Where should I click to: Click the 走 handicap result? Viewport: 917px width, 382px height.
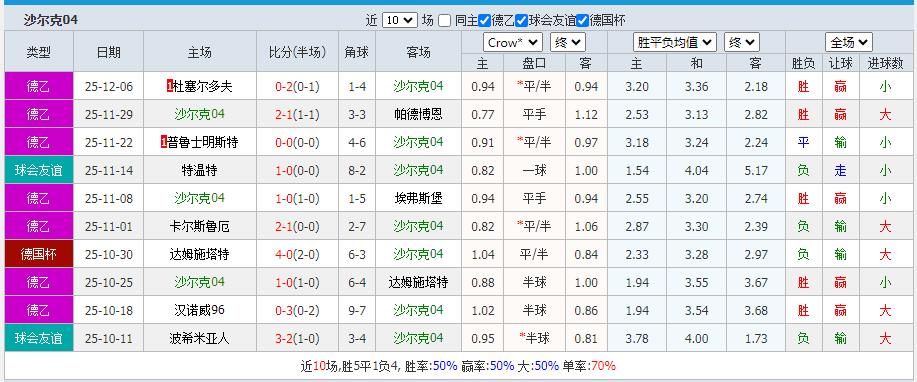[x=840, y=170]
